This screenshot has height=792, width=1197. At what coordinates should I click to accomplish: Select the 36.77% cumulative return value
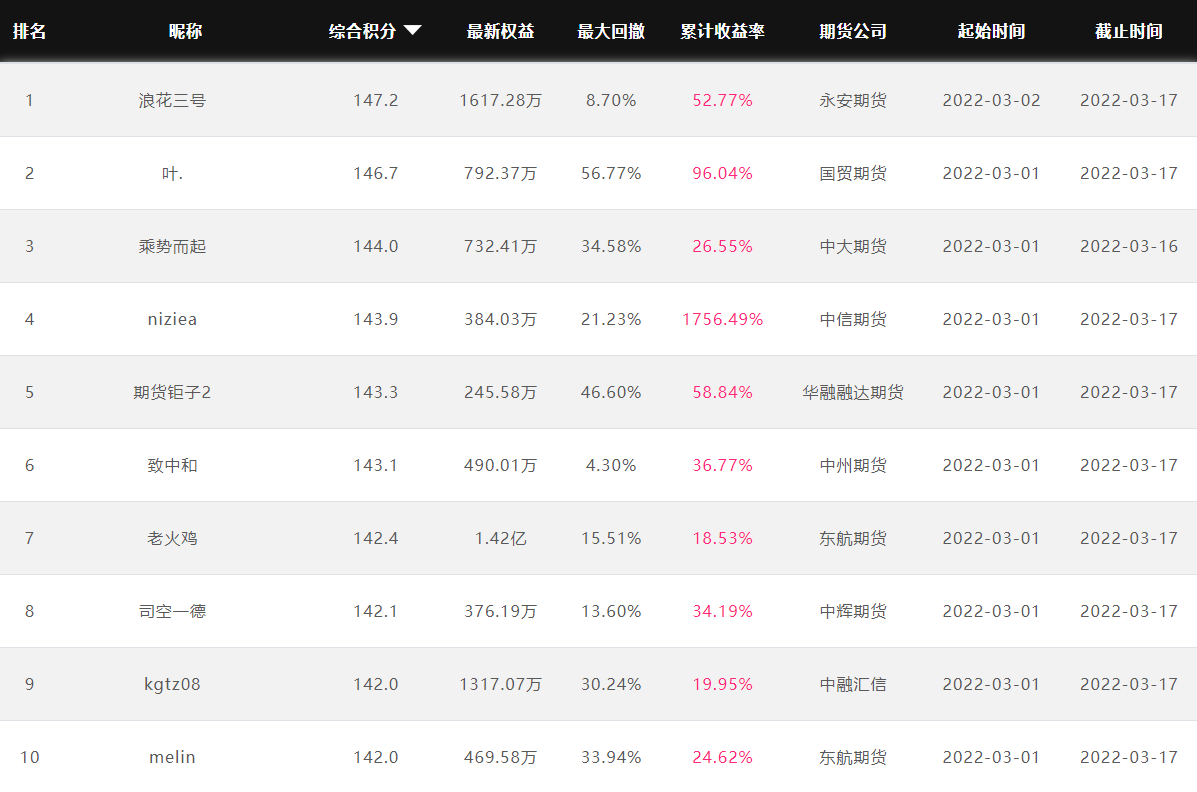722,465
